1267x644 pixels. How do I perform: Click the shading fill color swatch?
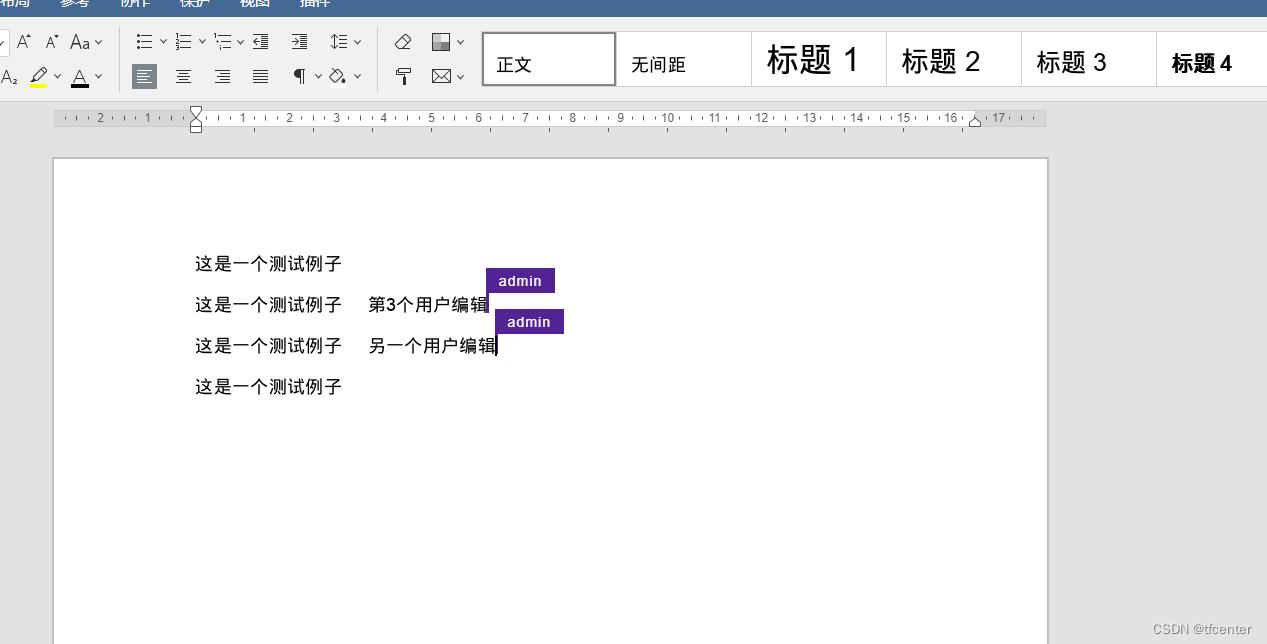tap(339, 76)
